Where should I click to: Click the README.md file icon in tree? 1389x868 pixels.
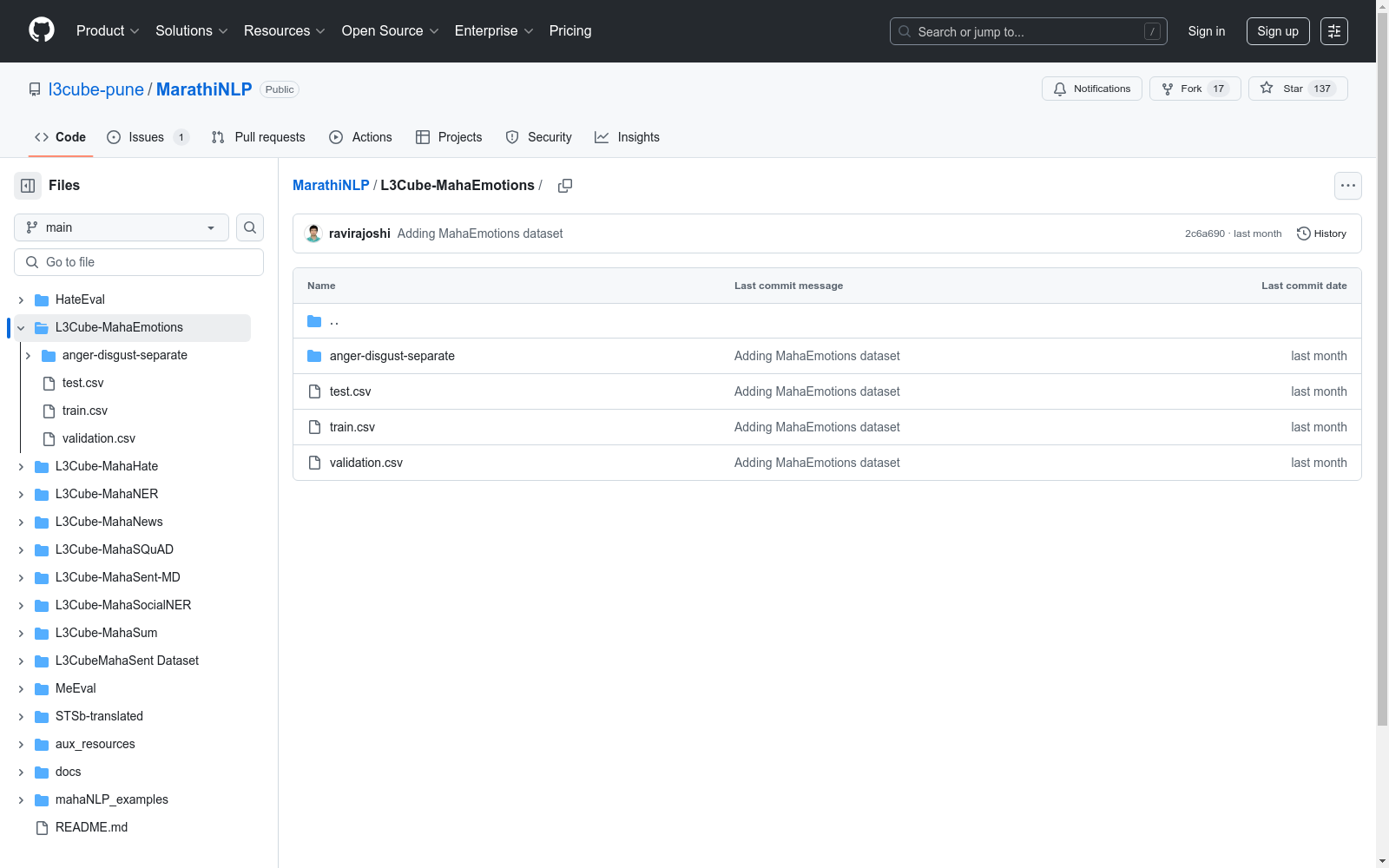(x=42, y=828)
